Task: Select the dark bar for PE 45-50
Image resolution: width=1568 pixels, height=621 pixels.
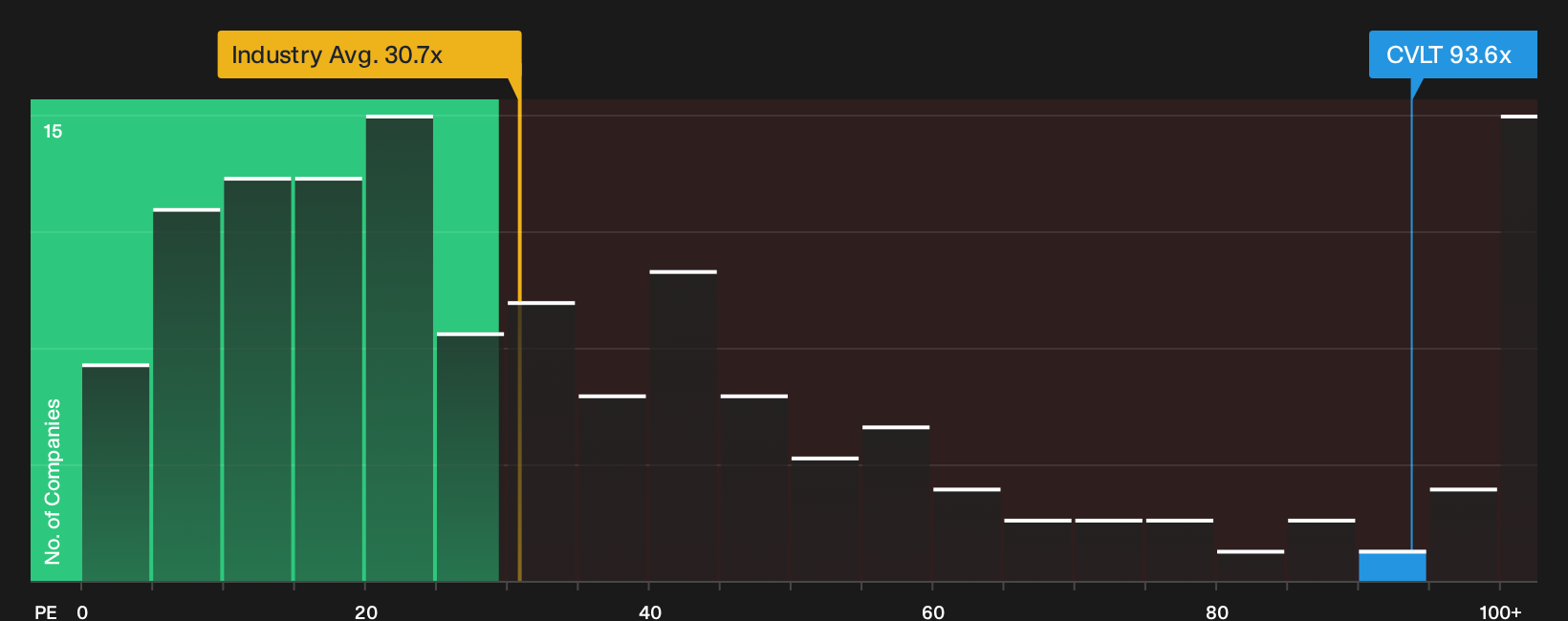Action: tap(754, 488)
